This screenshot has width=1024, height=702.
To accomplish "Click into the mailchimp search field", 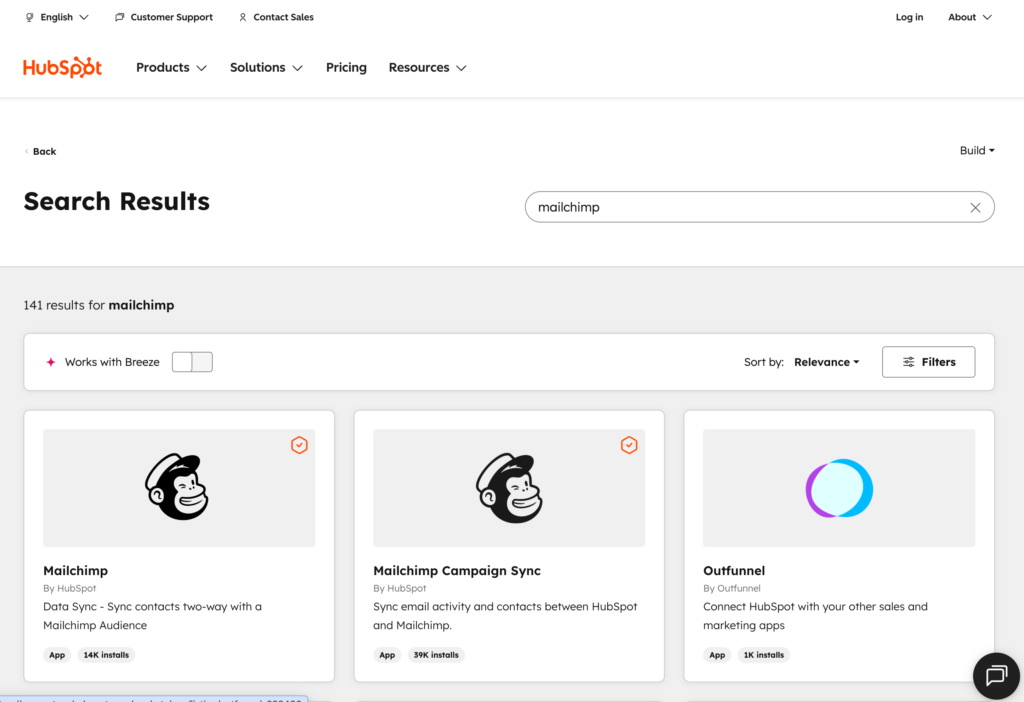I will (740, 207).
